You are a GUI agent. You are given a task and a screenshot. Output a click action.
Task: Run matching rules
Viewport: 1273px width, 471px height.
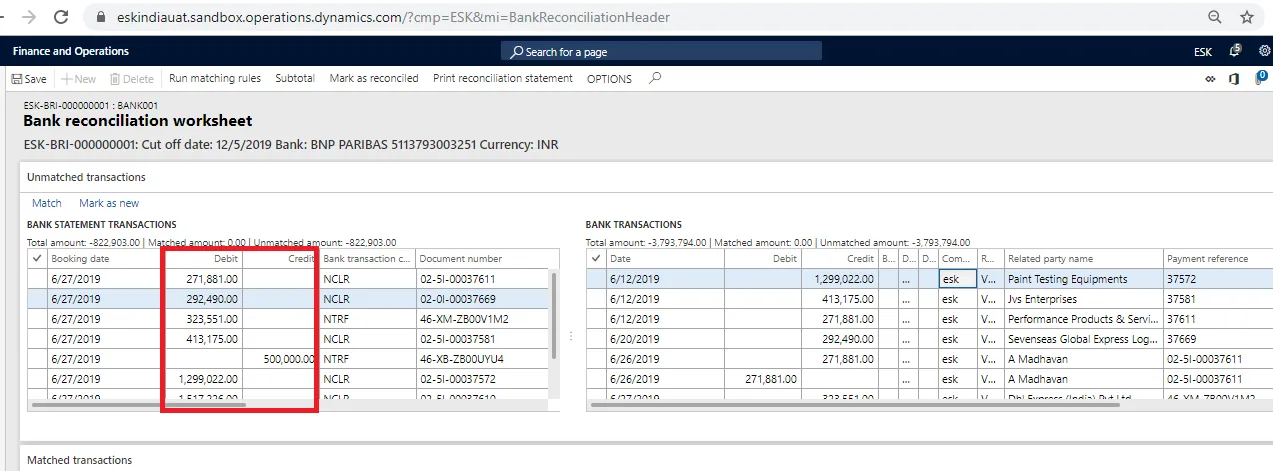pos(215,78)
